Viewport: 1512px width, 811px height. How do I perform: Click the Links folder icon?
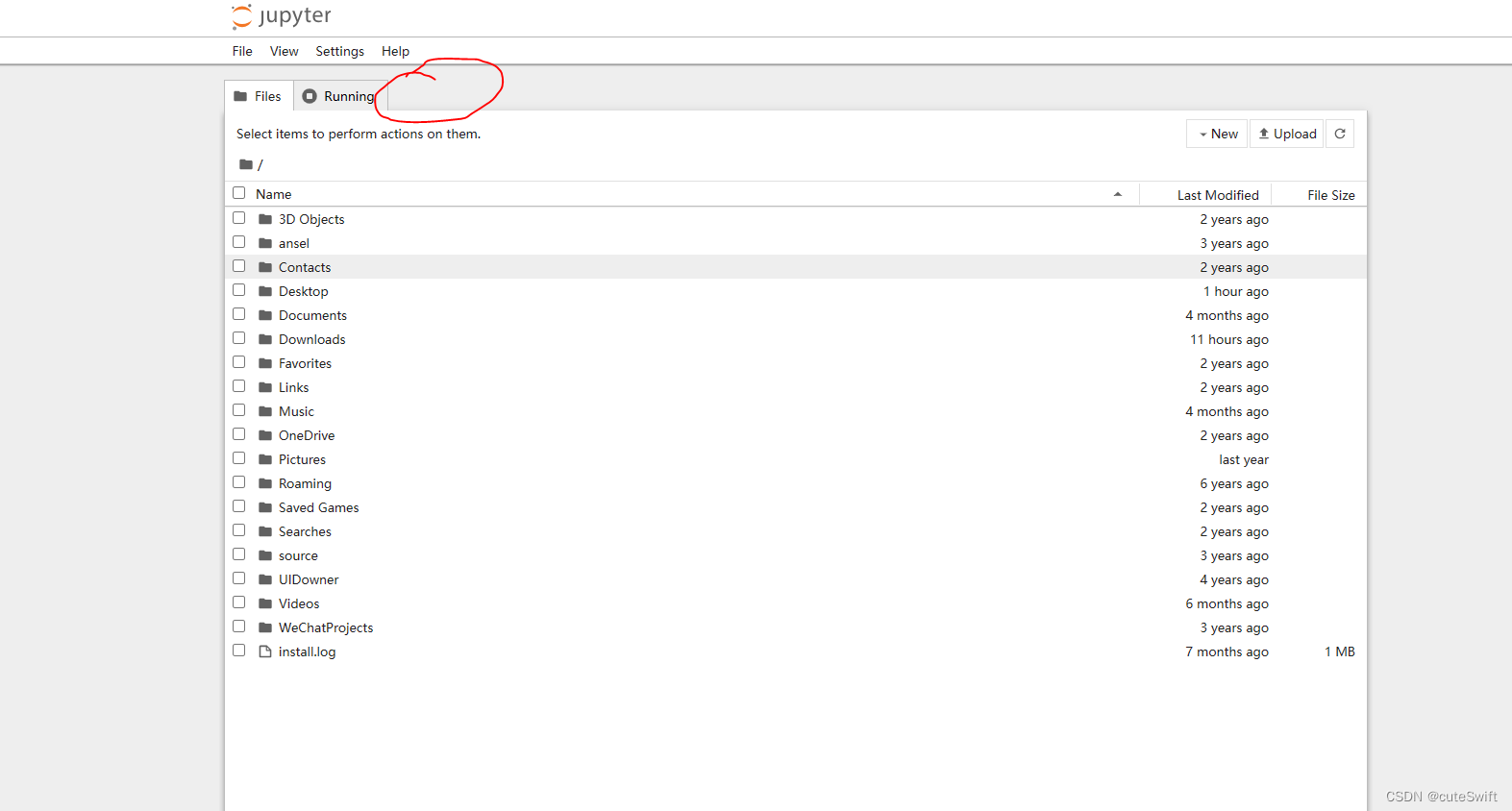(265, 387)
